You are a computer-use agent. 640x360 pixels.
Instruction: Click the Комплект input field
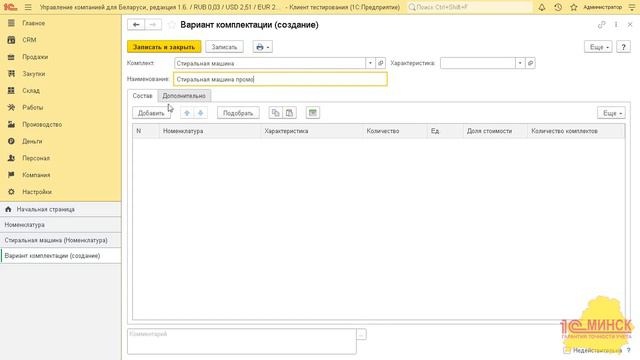(x=270, y=63)
